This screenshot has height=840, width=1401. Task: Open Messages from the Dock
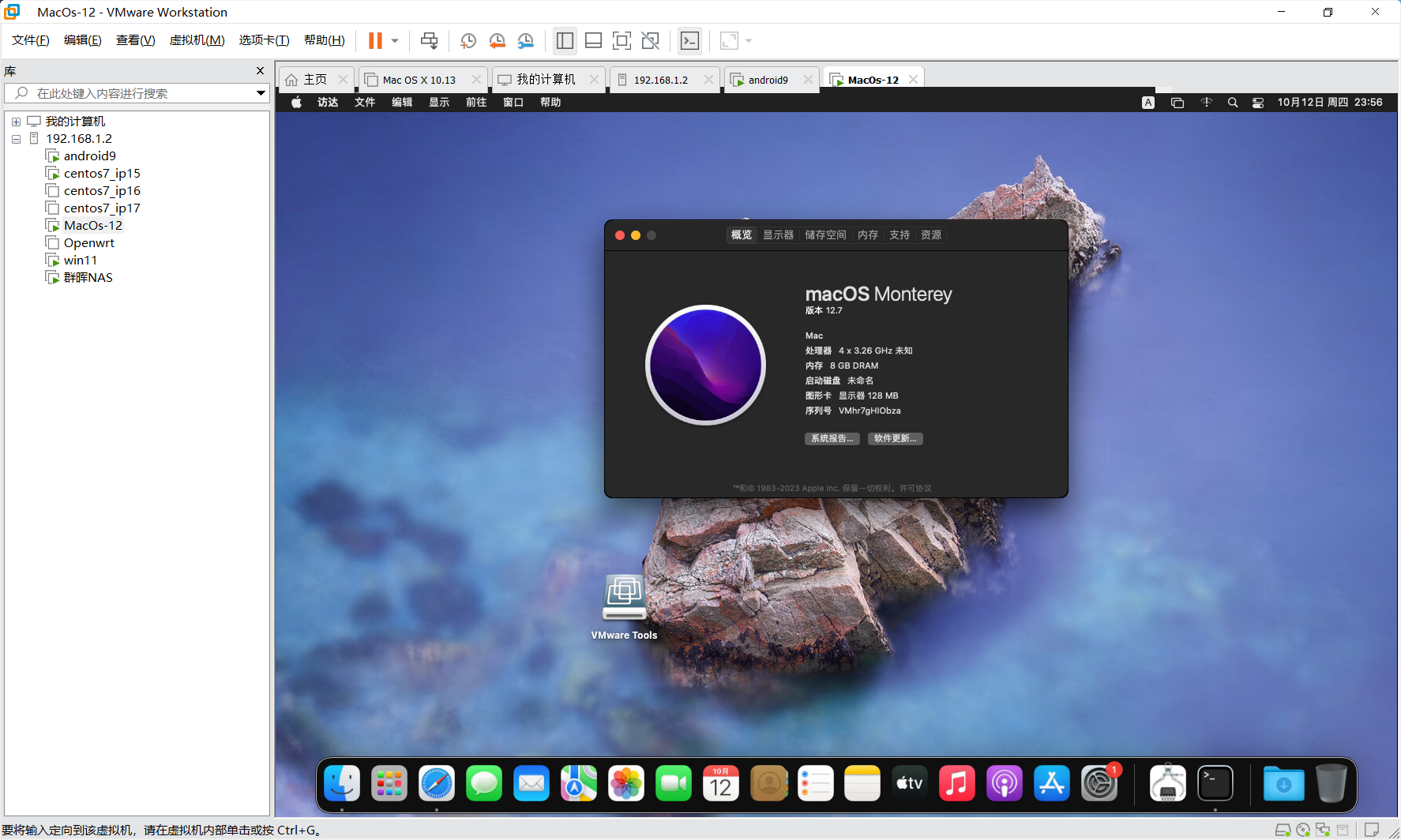tap(484, 784)
